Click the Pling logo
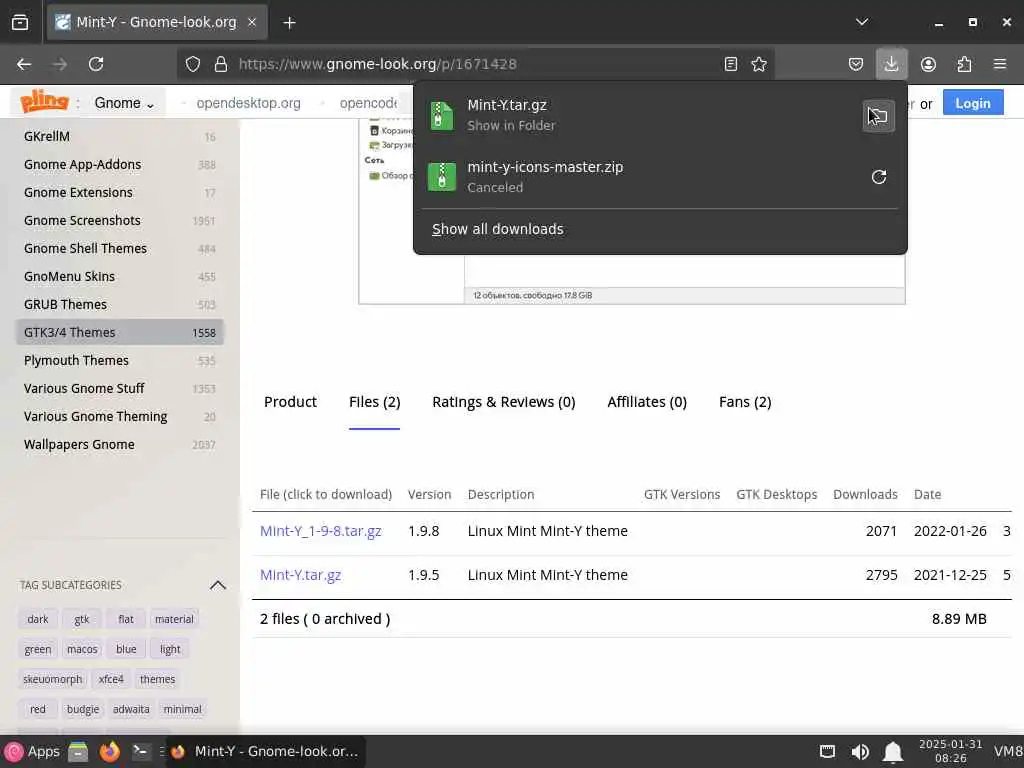Viewport: 1024px width, 768px height. 44,102
